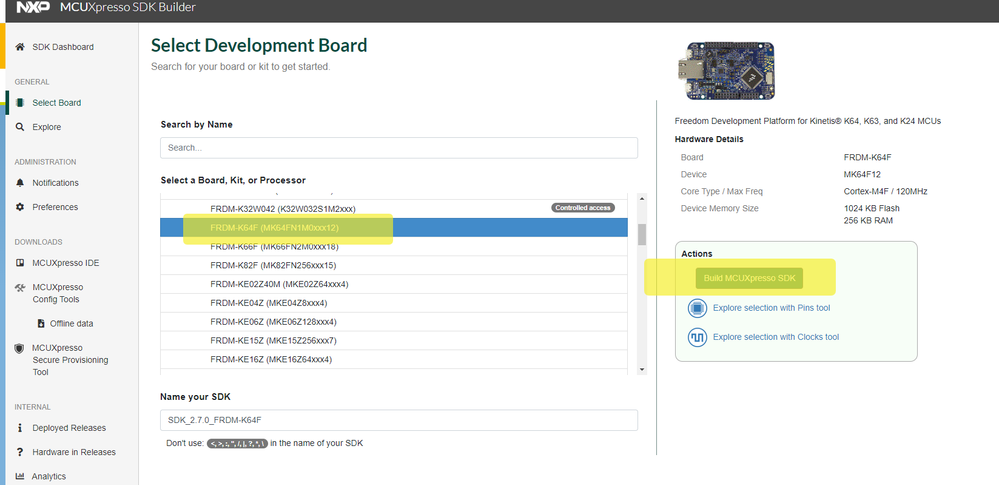Click the Analytics chart icon
The image size is (999, 485).
pos(20,476)
